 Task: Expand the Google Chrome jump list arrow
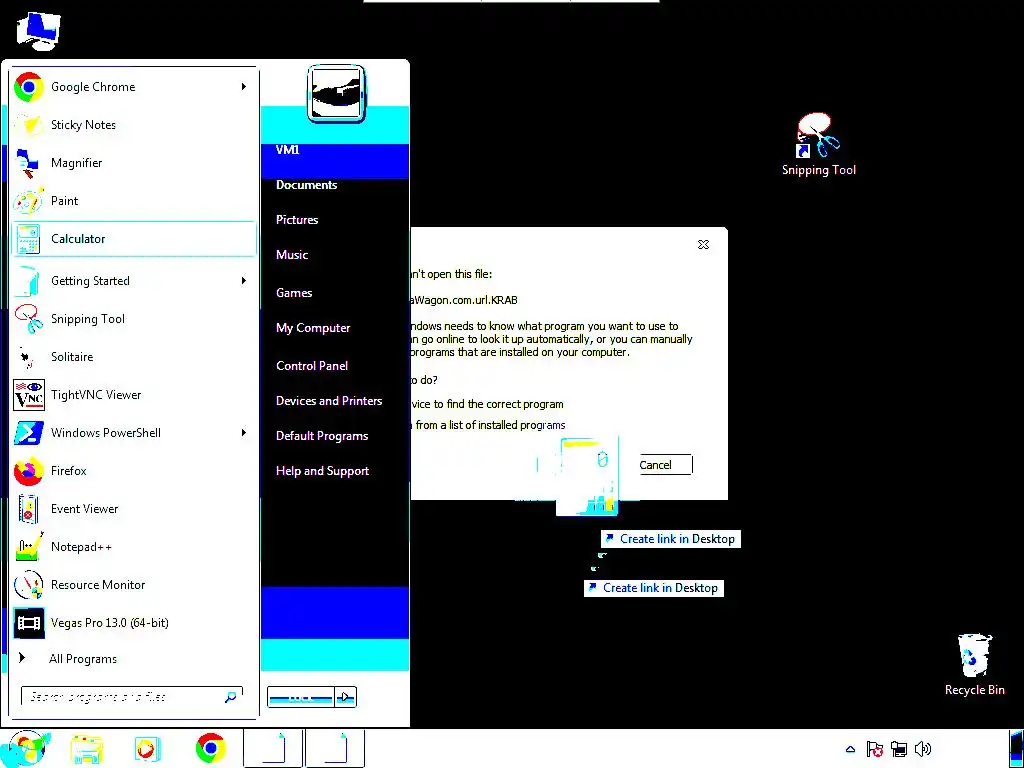click(x=244, y=87)
